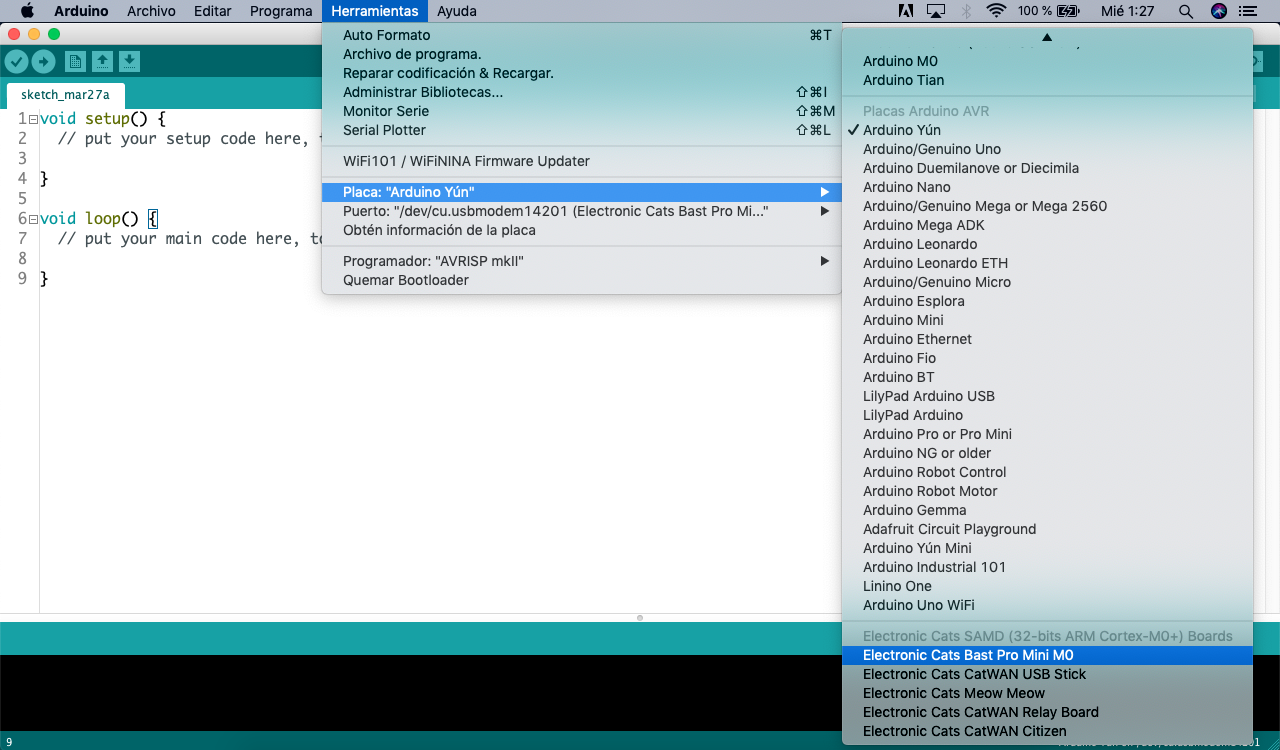
Task: Click the Adobe icon in menu bar
Action: [906, 11]
